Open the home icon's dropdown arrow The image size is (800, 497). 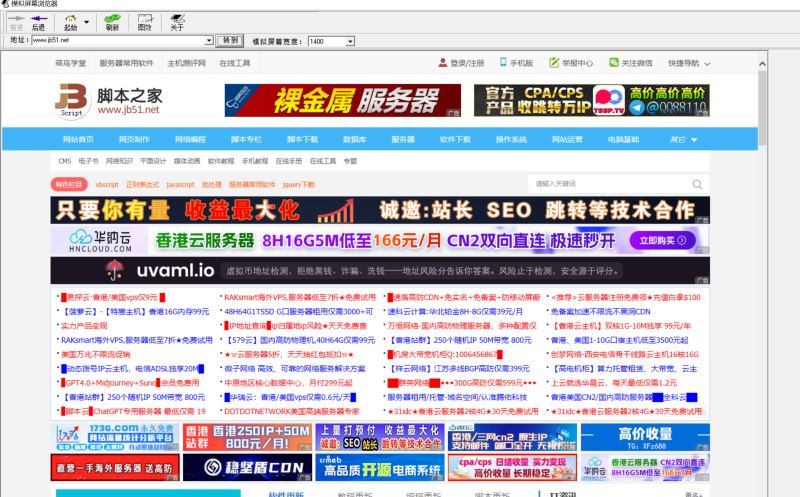(86, 22)
